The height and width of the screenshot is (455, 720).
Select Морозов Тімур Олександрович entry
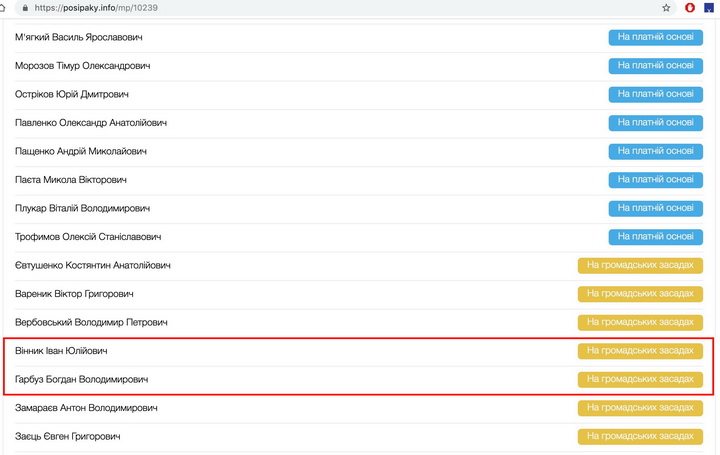(83, 65)
